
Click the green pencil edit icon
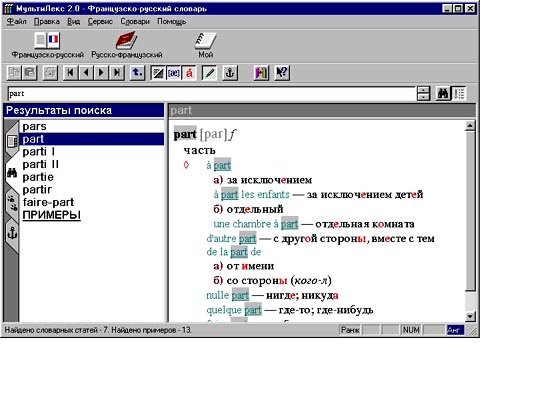coord(209,73)
